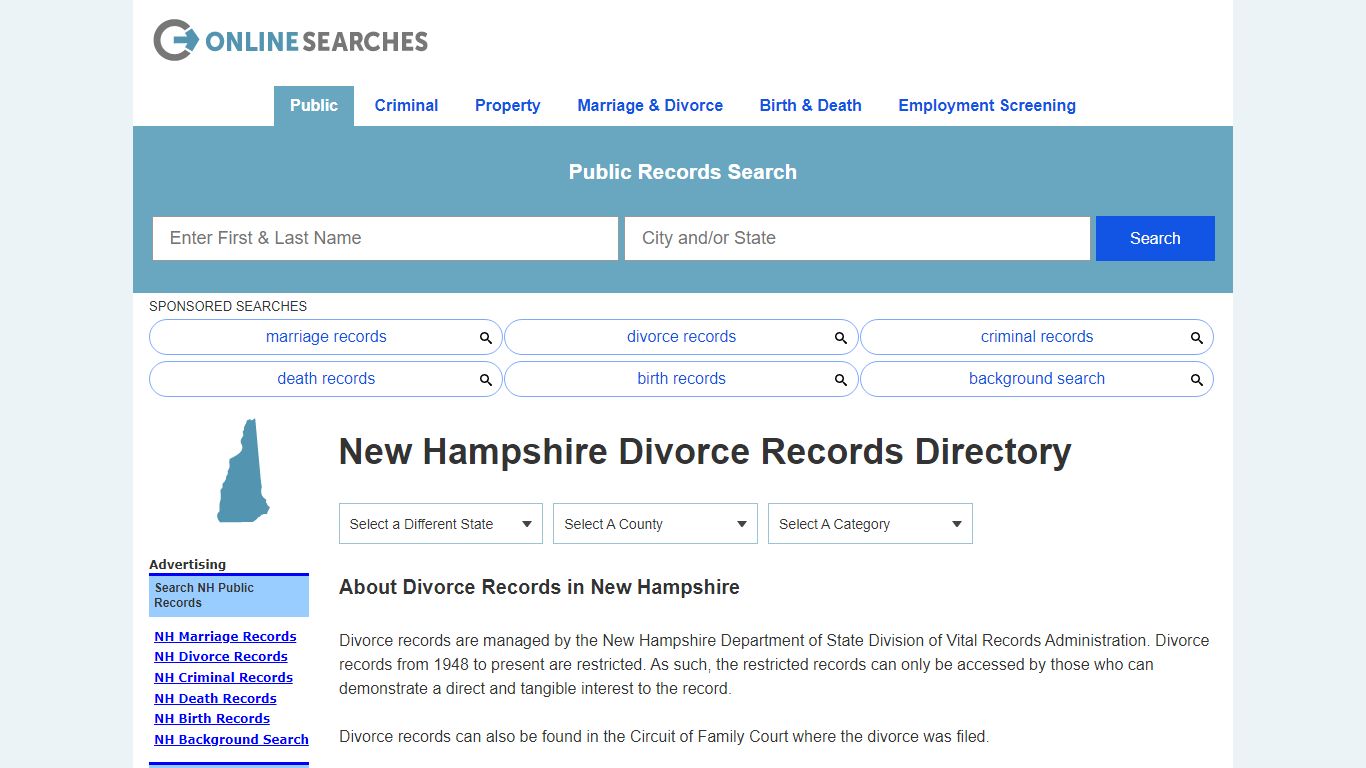Open the Select a Different State dropdown
This screenshot has width=1366, height=768.
coord(441,524)
